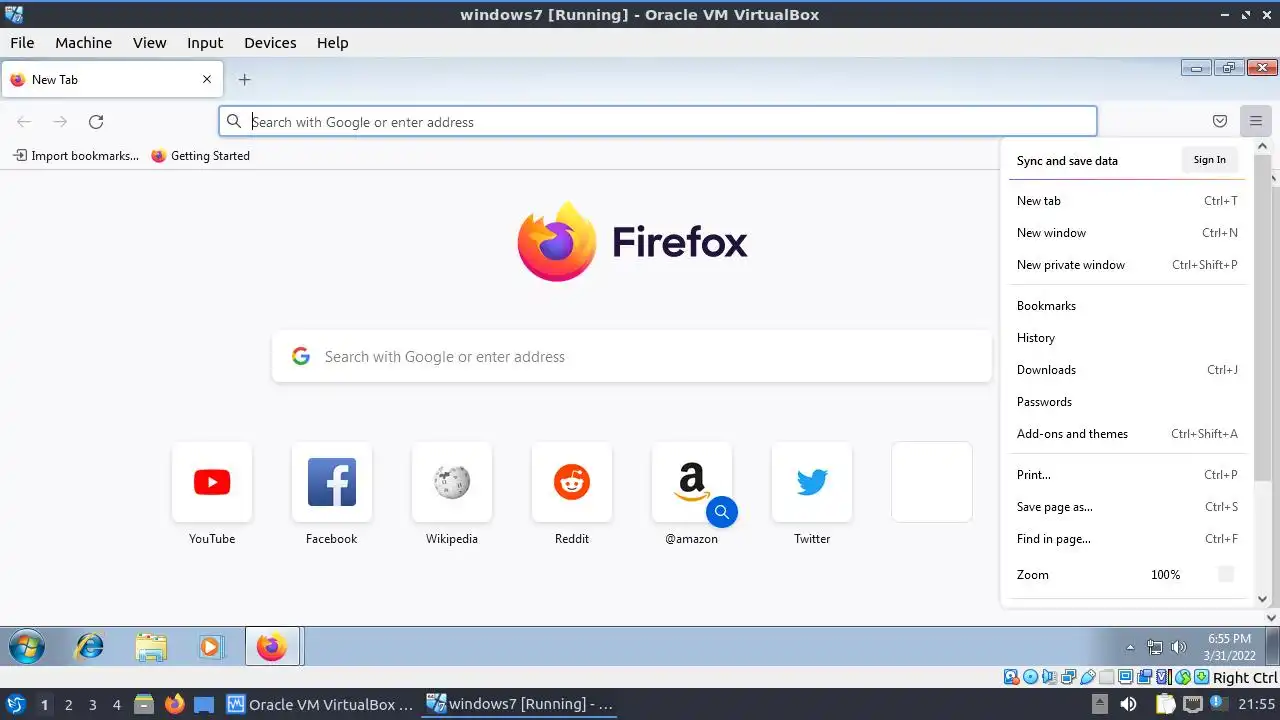Expand History in Firefox menu

pyautogui.click(x=1127, y=338)
